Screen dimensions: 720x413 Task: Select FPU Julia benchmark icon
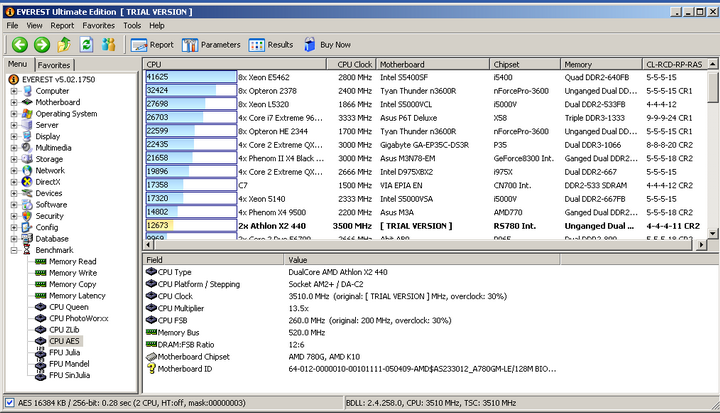pos(41,352)
